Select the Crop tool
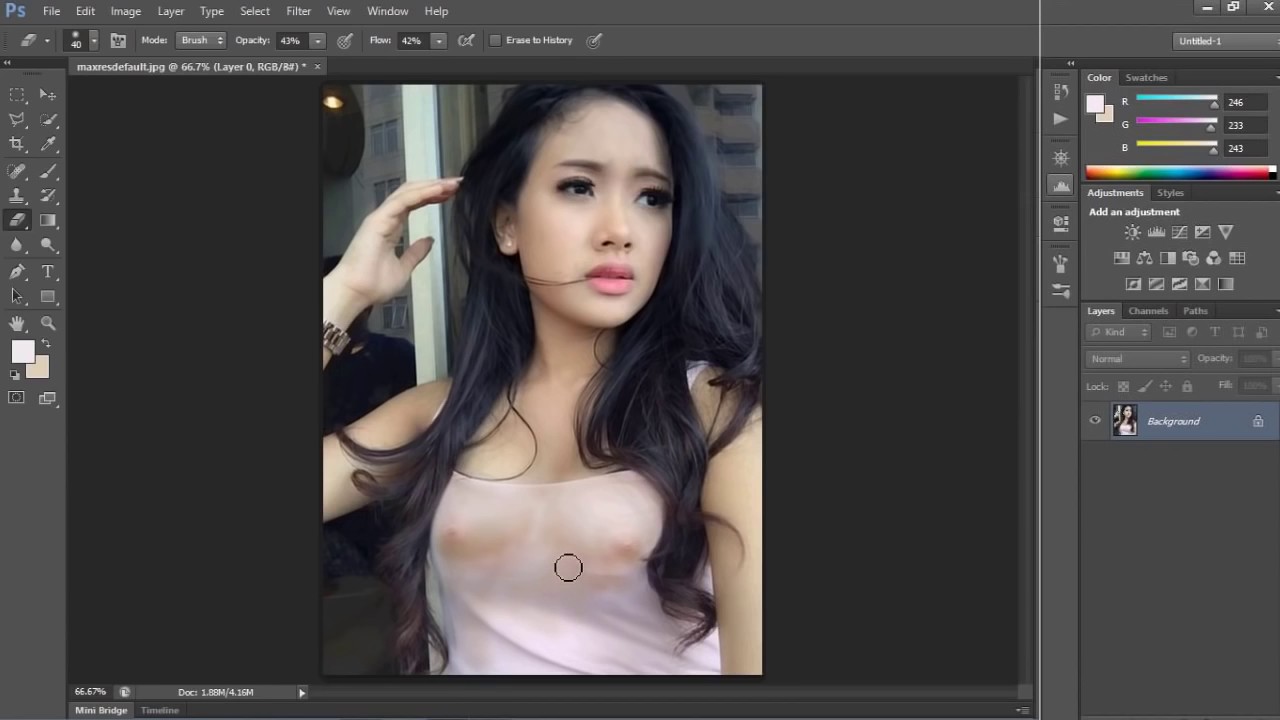 17,144
